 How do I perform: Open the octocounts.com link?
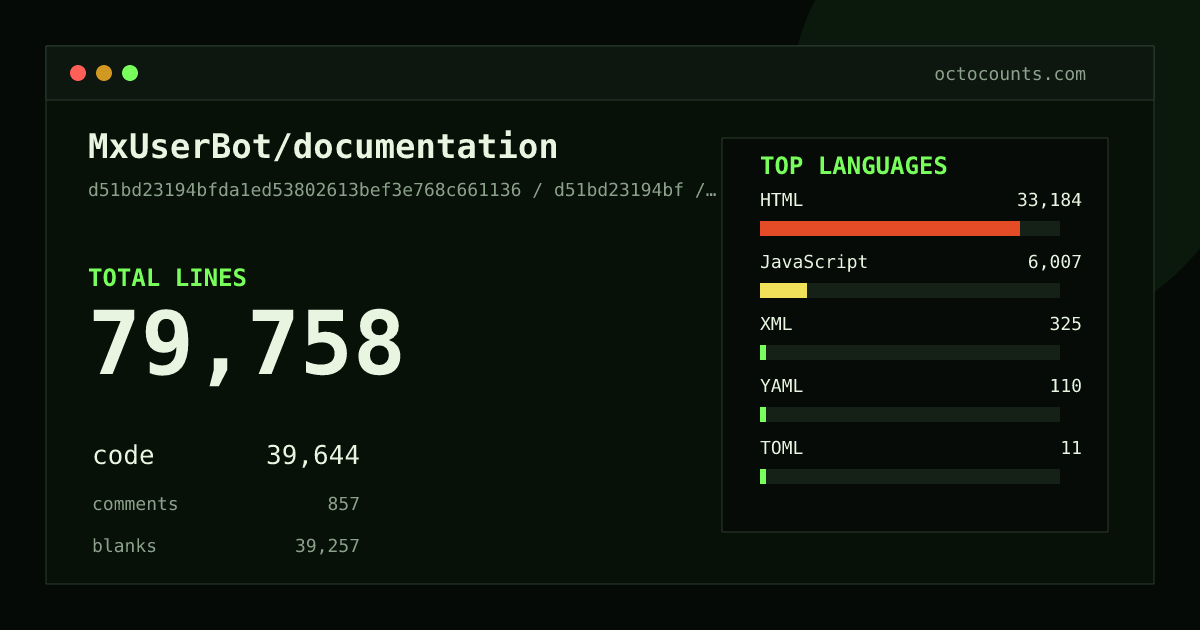pos(1010,74)
